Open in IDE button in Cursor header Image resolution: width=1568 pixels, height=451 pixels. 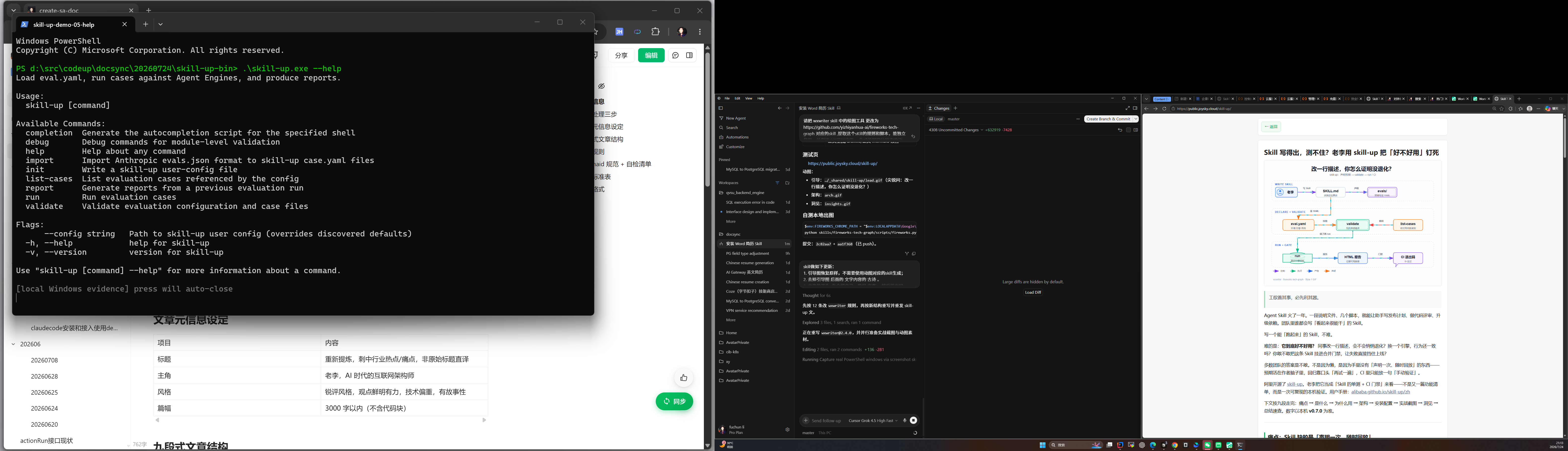click(x=907, y=108)
